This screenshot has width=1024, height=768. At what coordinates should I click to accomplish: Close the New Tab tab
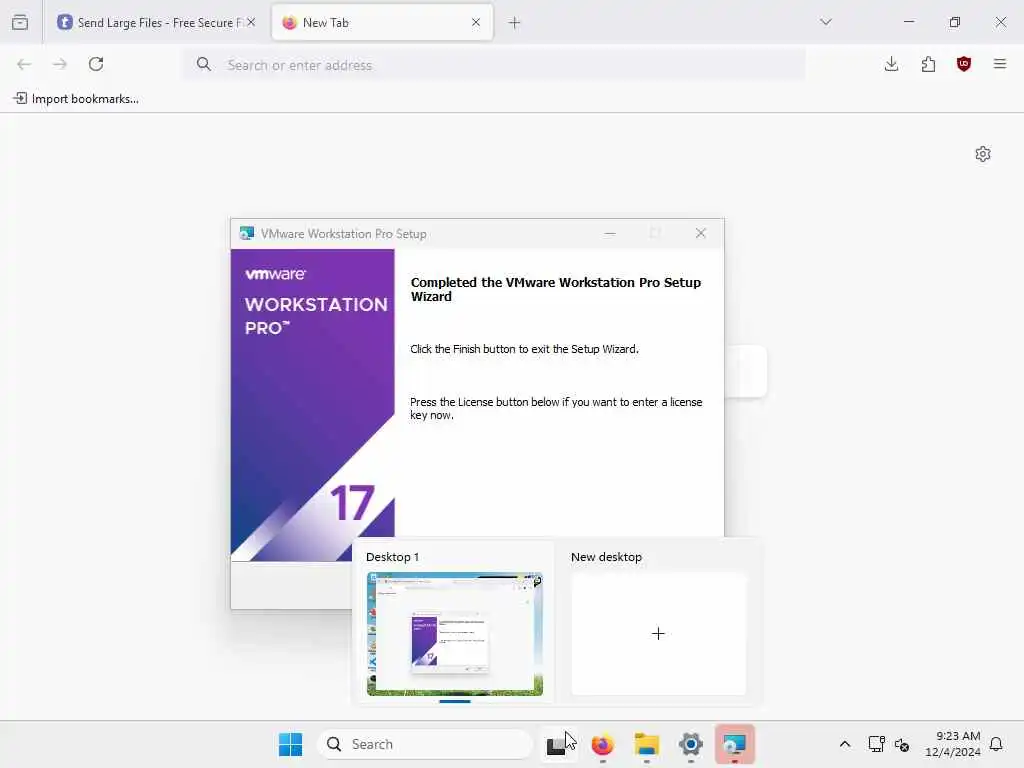(475, 22)
